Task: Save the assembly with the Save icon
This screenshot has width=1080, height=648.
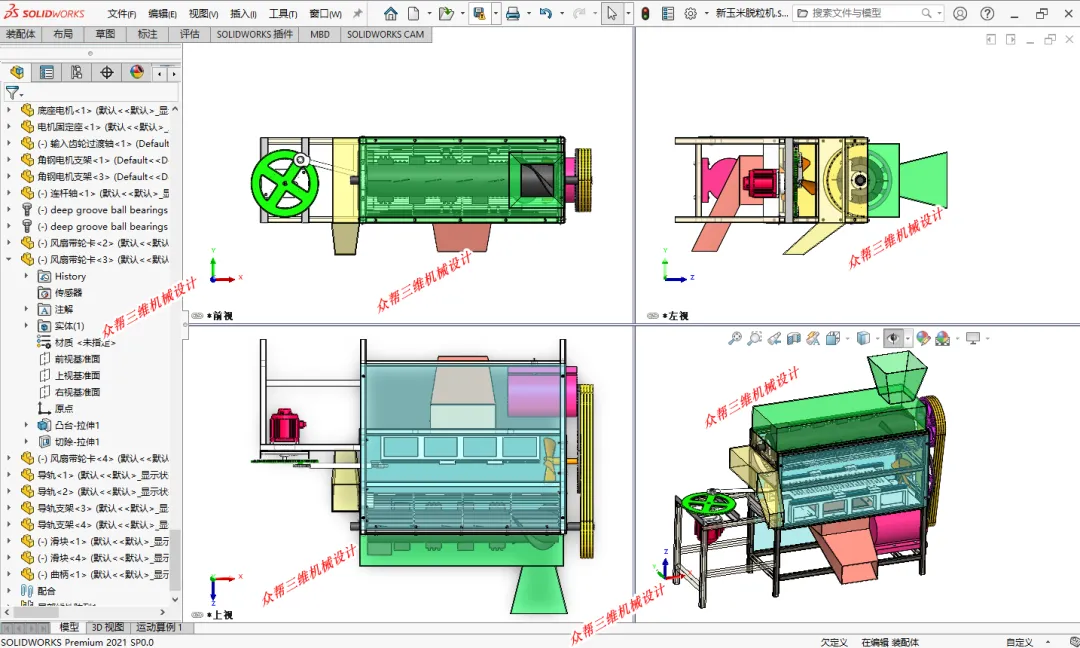Action: (479, 13)
